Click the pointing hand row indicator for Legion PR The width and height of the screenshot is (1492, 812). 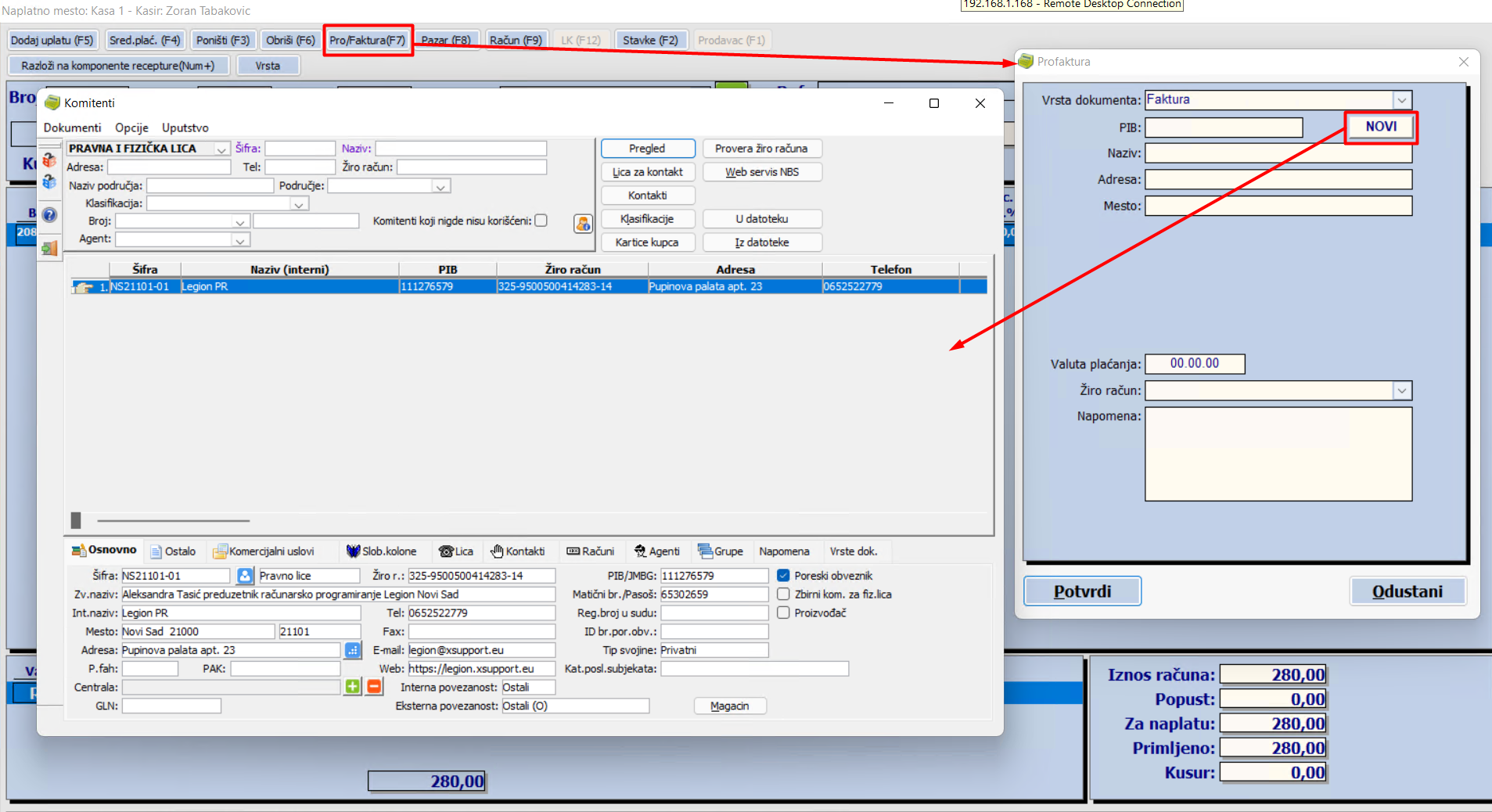pyautogui.click(x=83, y=287)
